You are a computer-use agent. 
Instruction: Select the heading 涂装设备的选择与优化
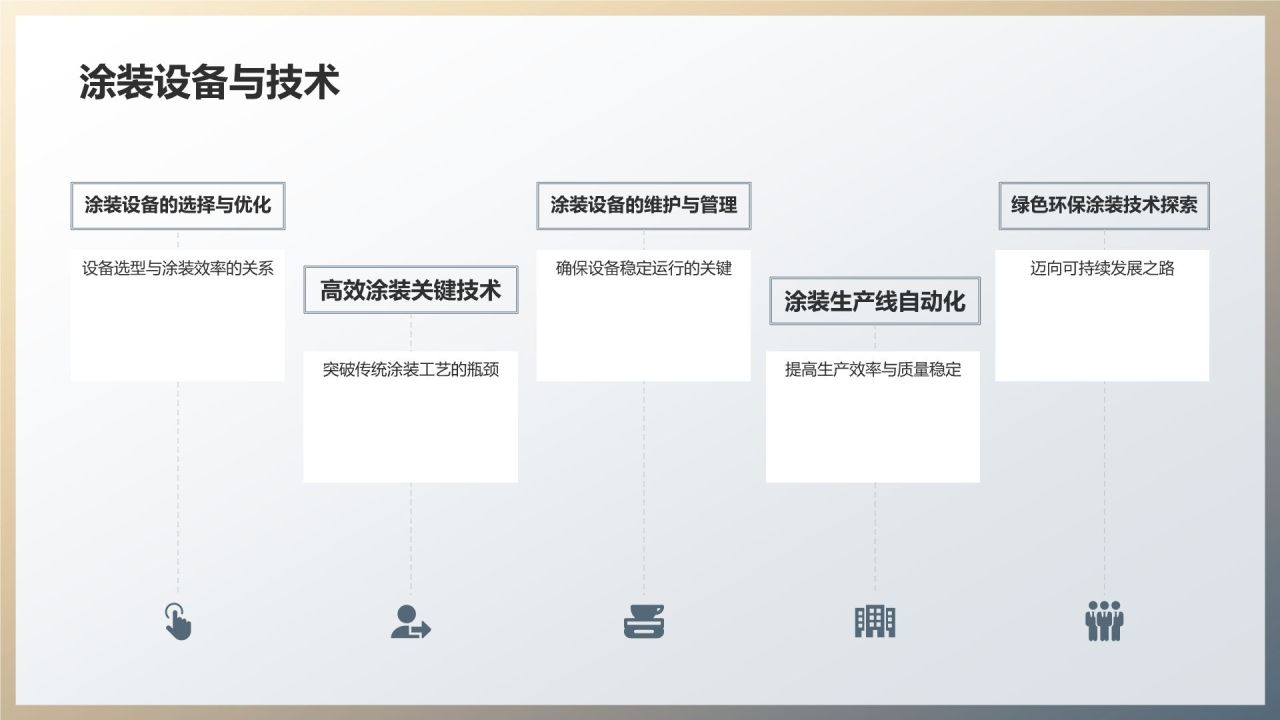pos(178,205)
